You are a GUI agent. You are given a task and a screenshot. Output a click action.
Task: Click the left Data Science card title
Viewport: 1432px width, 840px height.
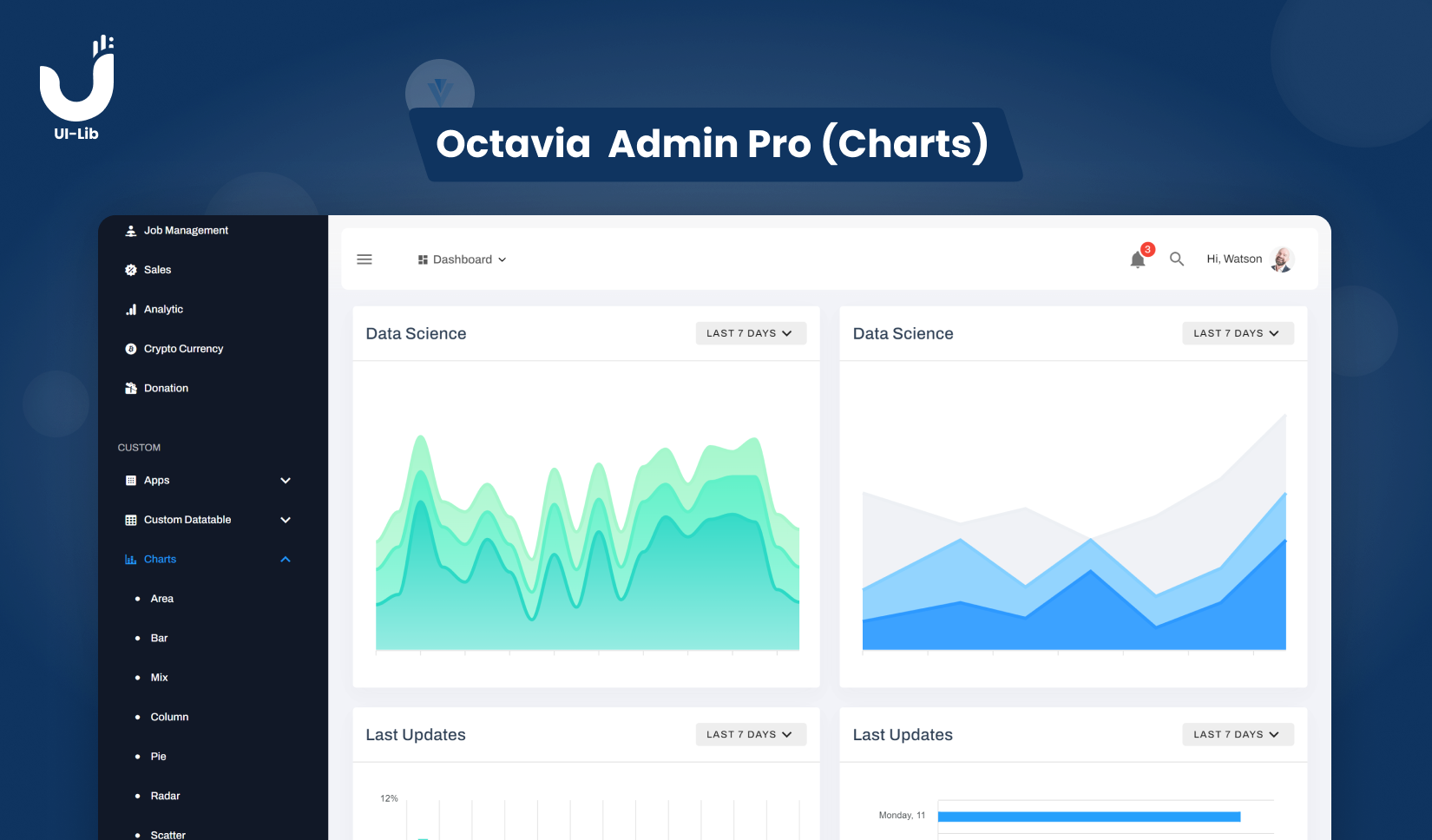416,334
